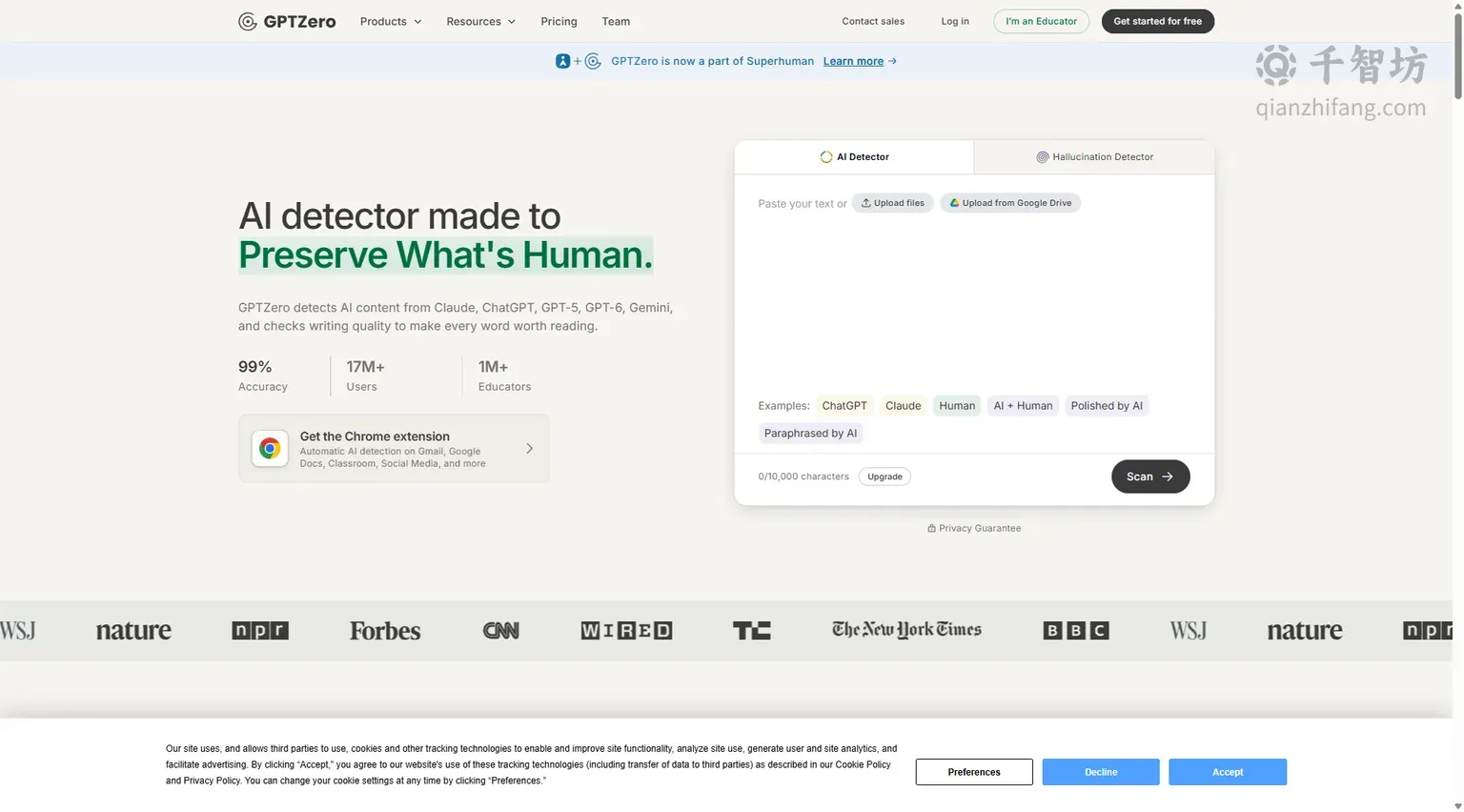1464x812 pixels.
Task: Open the Team page
Action: pos(616,21)
